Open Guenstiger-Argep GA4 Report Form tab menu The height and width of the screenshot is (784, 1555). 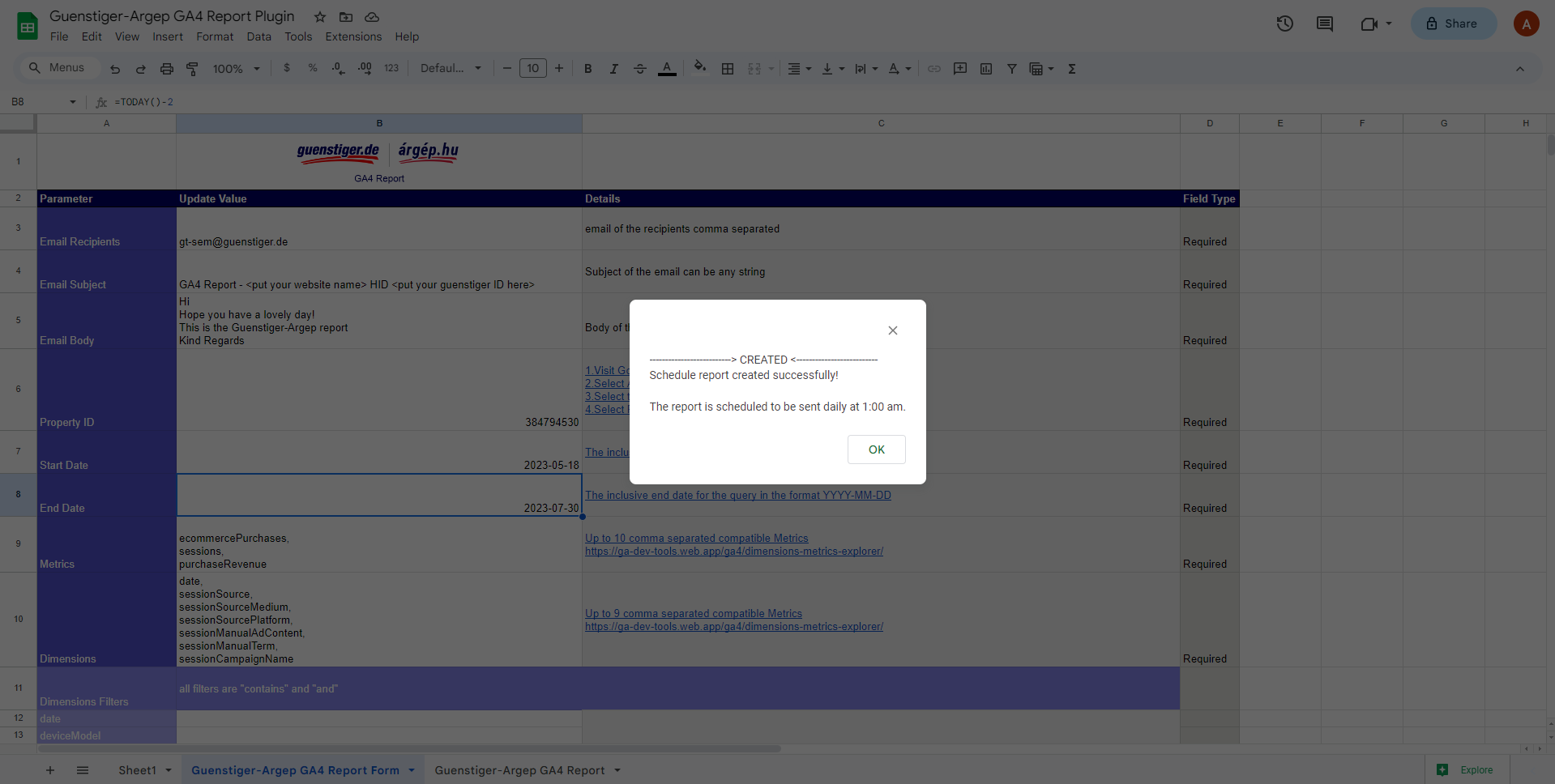pos(412,770)
